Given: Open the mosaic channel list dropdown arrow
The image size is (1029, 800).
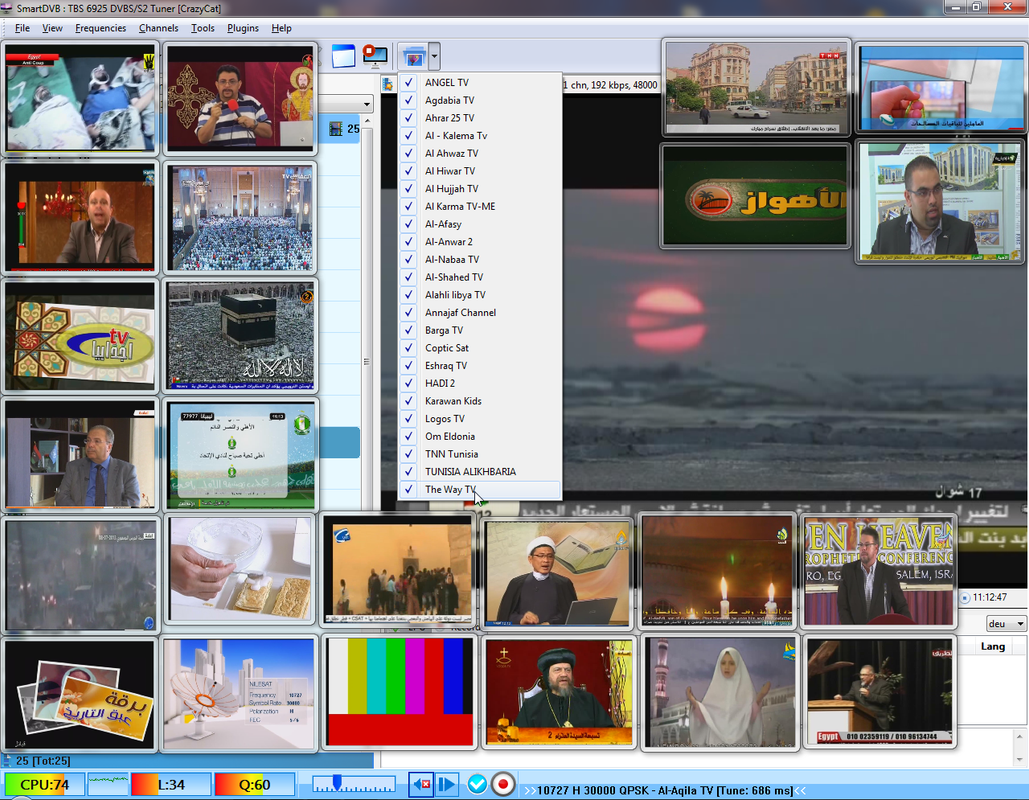Looking at the screenshot, I should tap(434, 56).
